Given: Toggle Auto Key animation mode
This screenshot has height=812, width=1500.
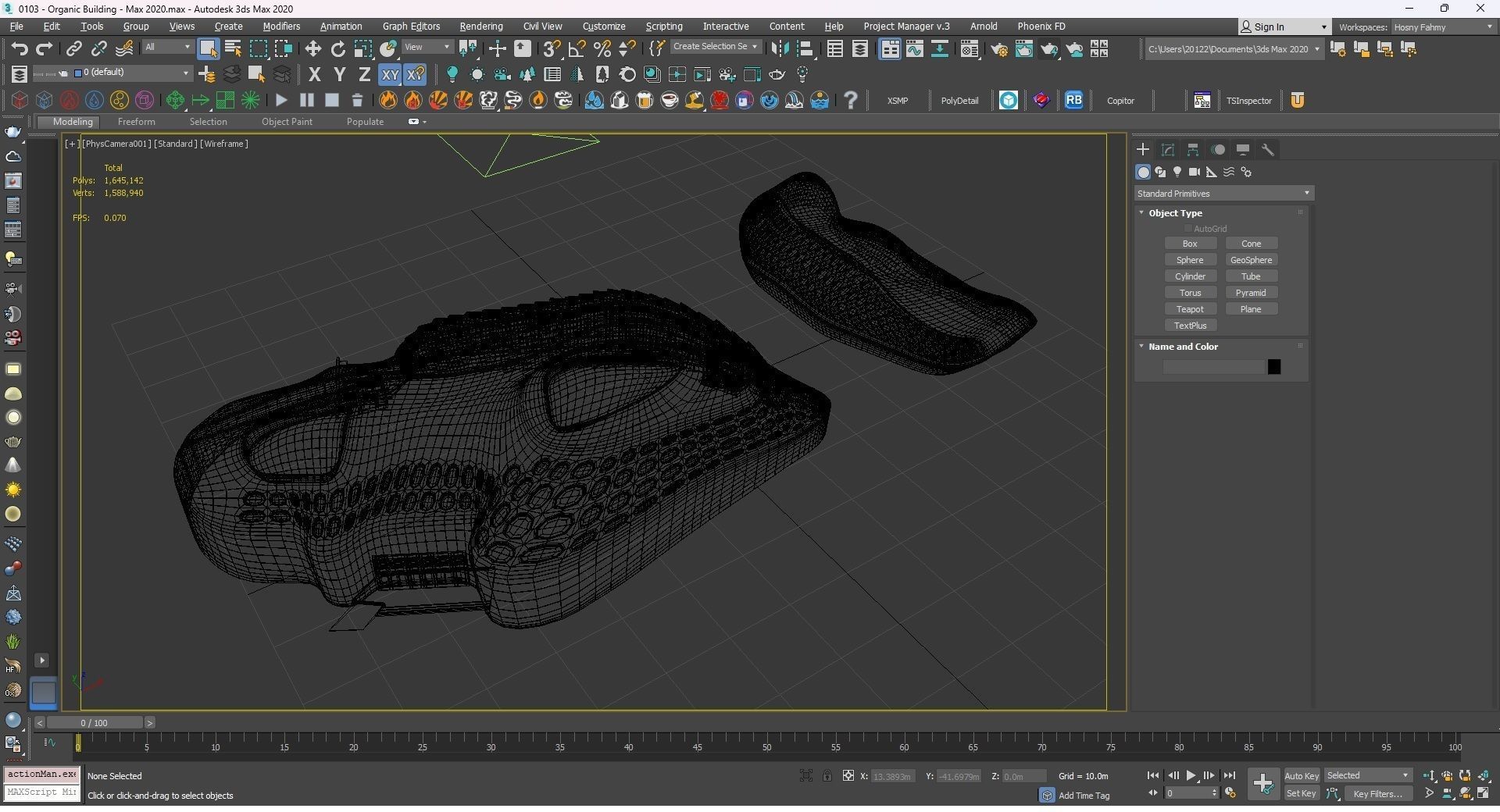Looking at the screenshot, I should (x=1302, y=775).
